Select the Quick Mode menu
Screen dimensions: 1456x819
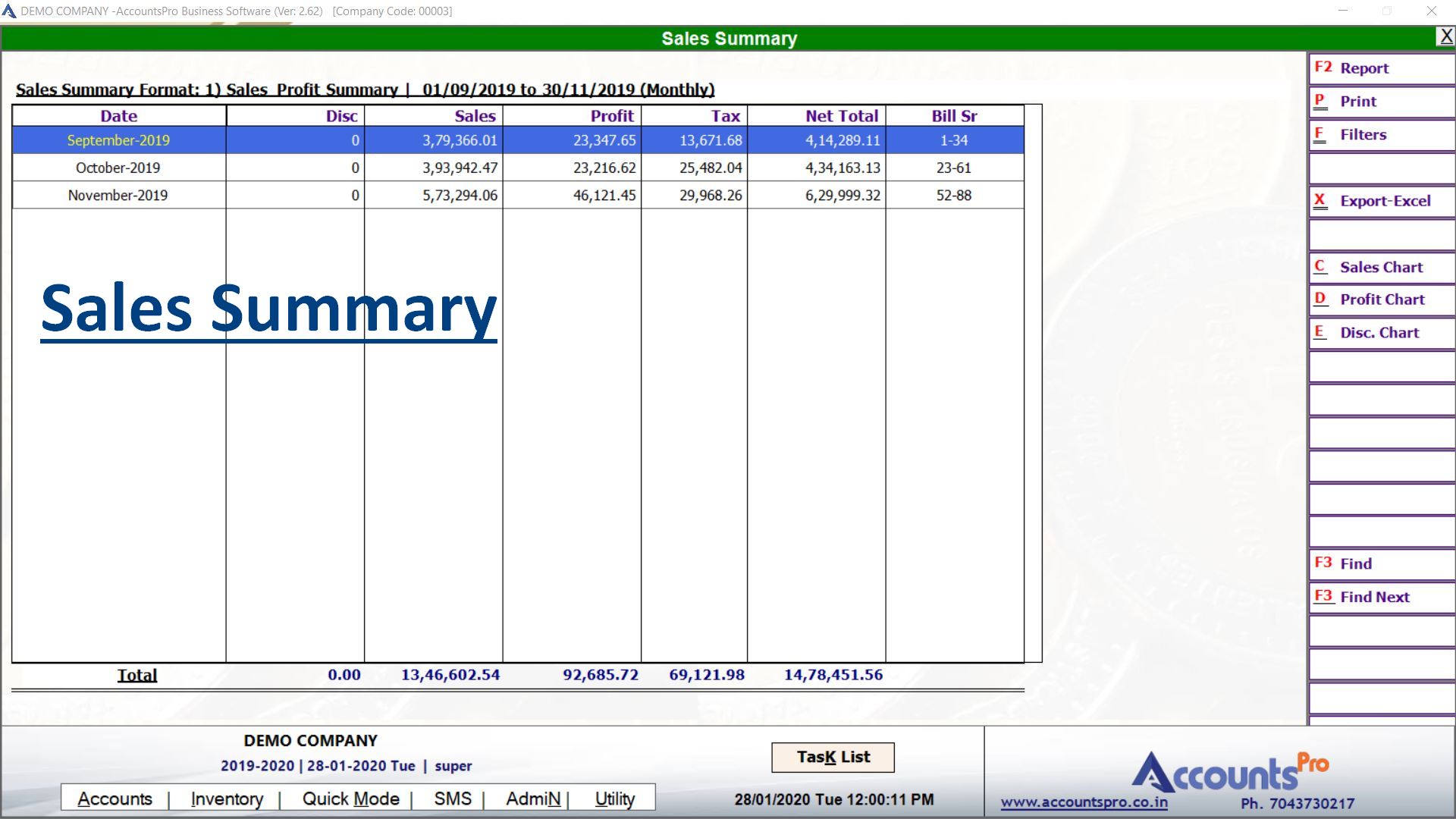point(350,799)
